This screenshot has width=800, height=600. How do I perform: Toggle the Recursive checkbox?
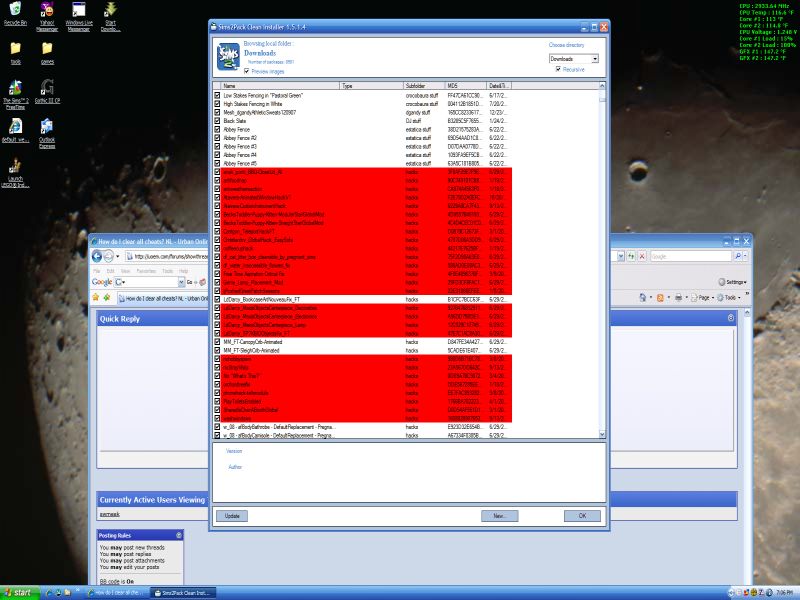coord(558,69)
